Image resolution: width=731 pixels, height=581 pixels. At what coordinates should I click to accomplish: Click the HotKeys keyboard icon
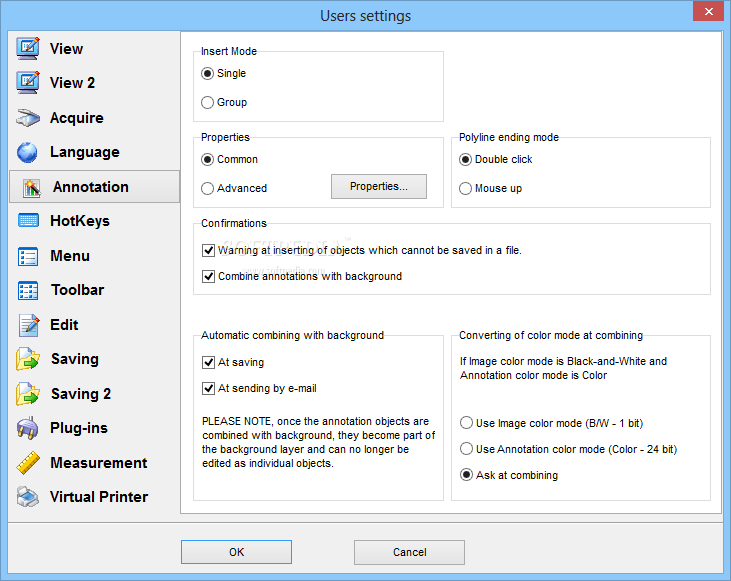coord(28,221)
